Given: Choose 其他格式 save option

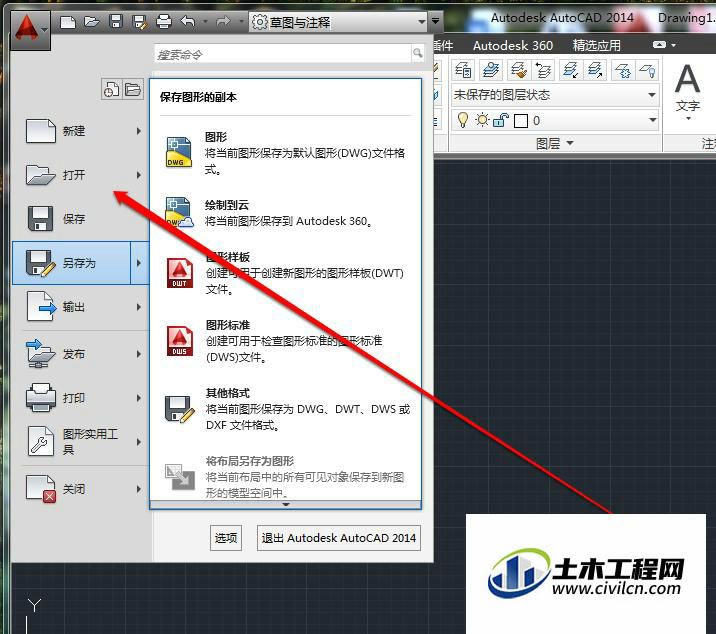Looking at the screenshot, I should (285, 409).
